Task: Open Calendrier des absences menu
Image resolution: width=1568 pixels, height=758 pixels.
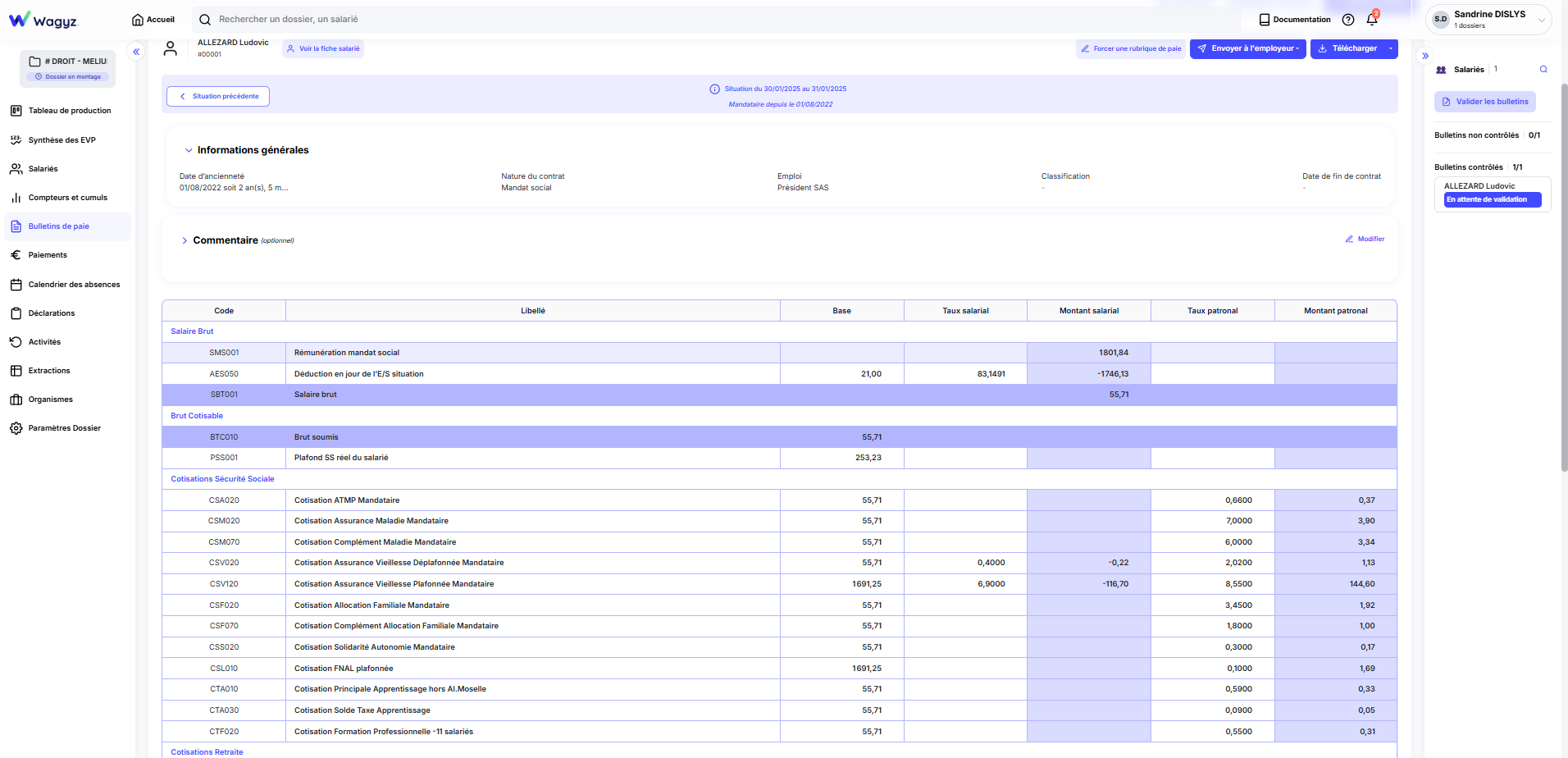Action: (74, 285)
